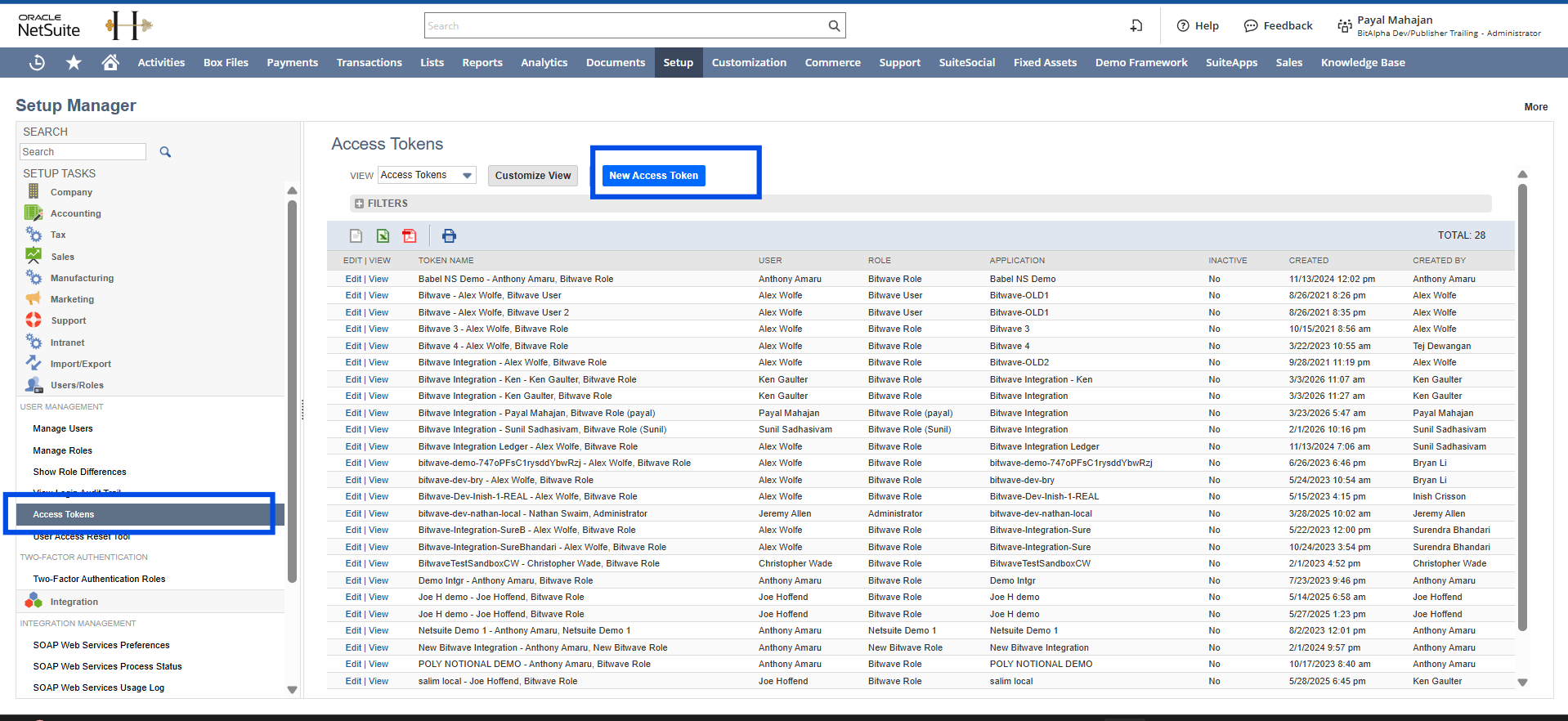The width and height of the screenshot is (1568, 721).
Task: Click the Setup Tasks search field
Action: click(x=83, y=152)
